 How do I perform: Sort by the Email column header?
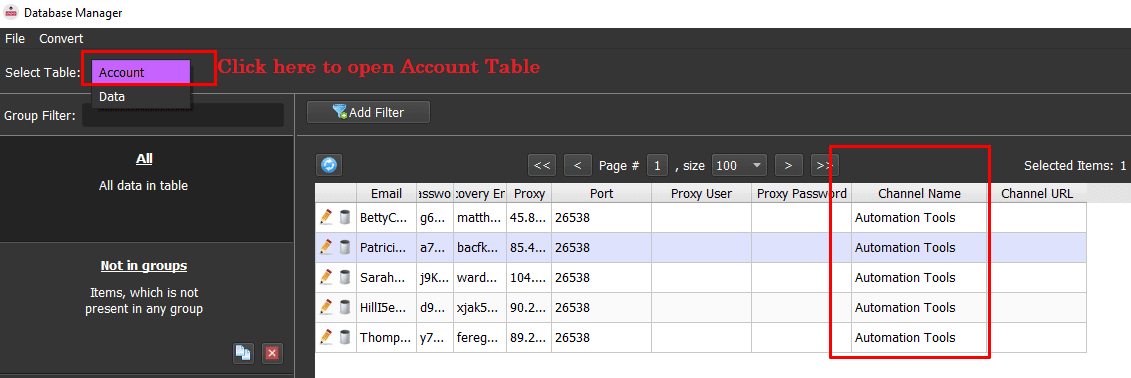[387, 193]
